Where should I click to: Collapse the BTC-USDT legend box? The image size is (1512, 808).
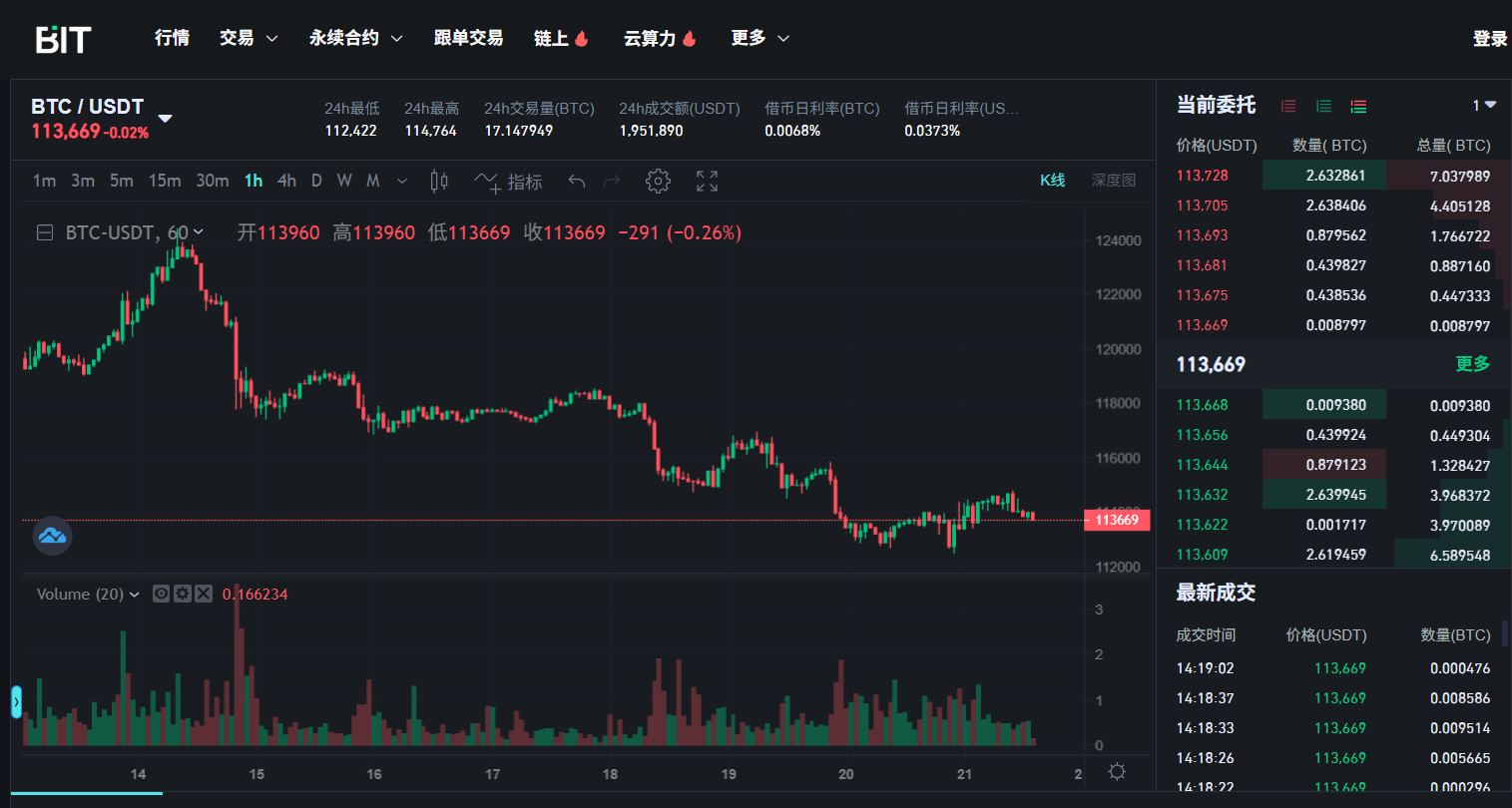coord(45,232)
